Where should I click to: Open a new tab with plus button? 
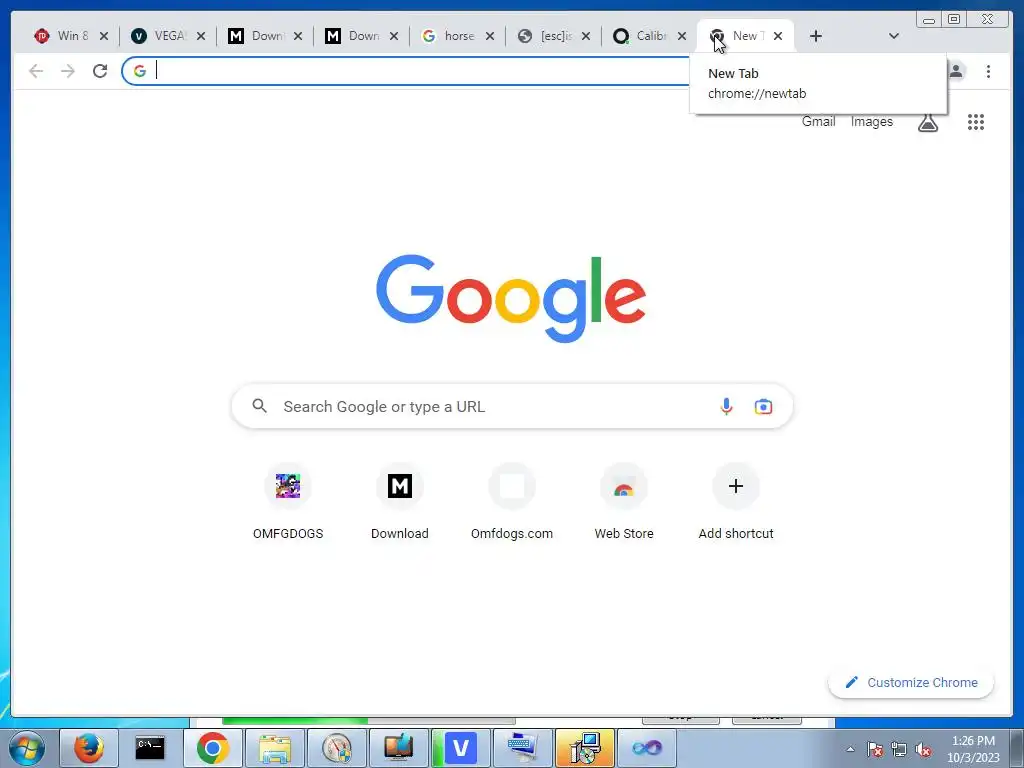[x=816, y=36]
